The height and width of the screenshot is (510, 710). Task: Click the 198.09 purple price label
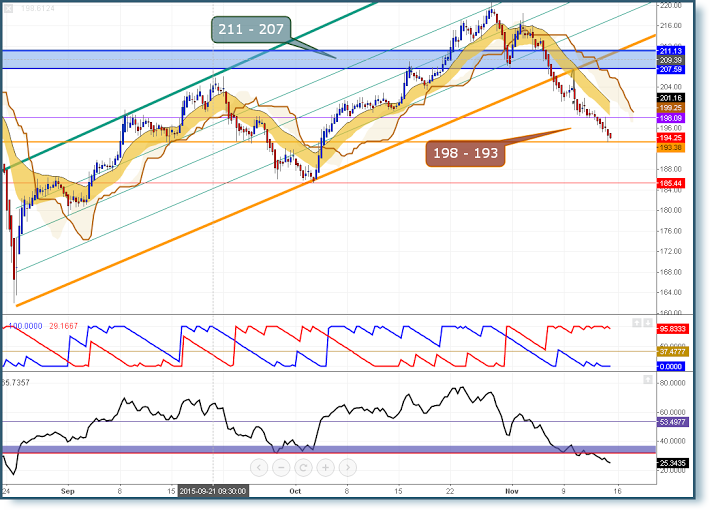(x=671, y=118)
